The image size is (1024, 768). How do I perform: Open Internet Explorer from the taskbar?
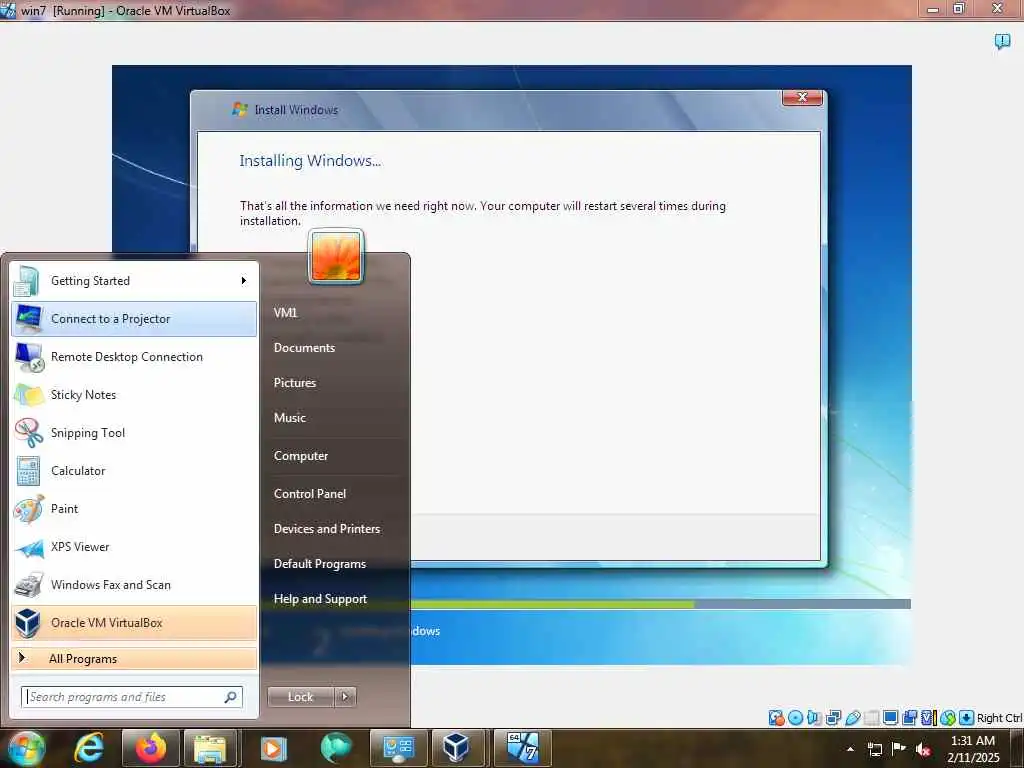(x=89, y=748)
